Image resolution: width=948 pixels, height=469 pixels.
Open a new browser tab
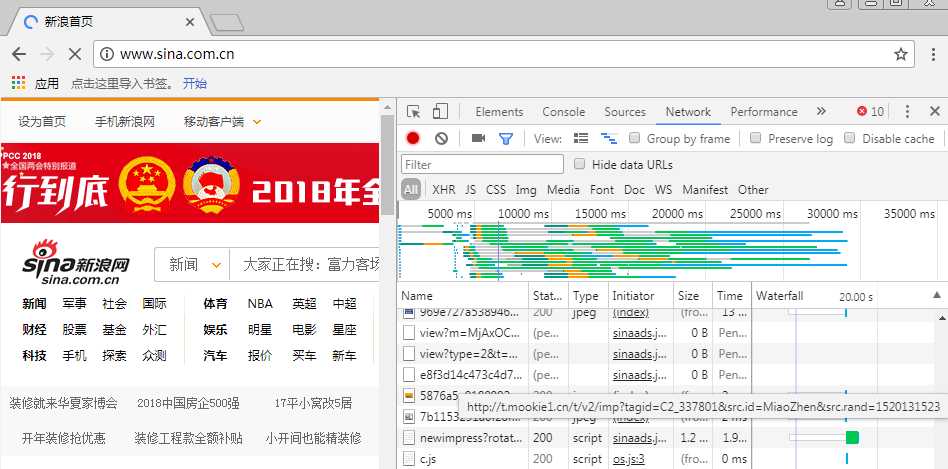[x=226, y=22]
